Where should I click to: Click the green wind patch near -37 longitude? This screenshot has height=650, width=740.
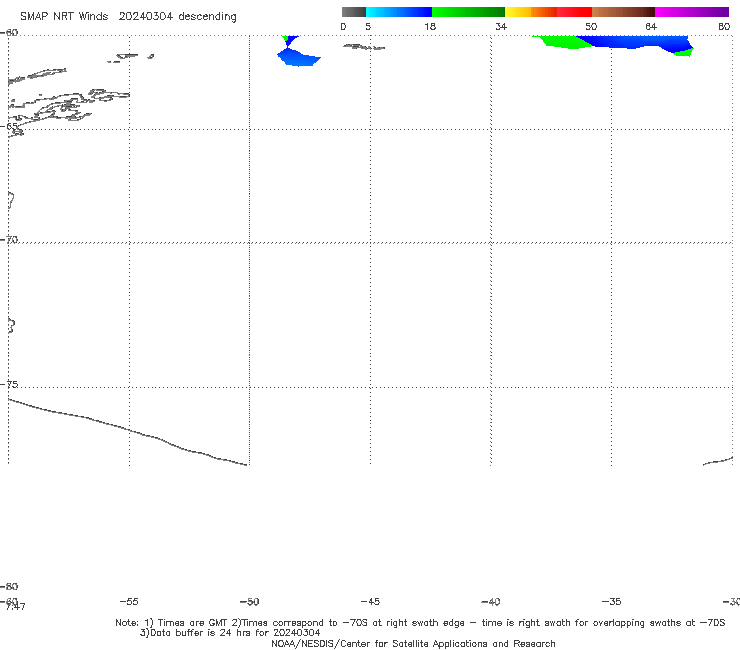(562, 42)
